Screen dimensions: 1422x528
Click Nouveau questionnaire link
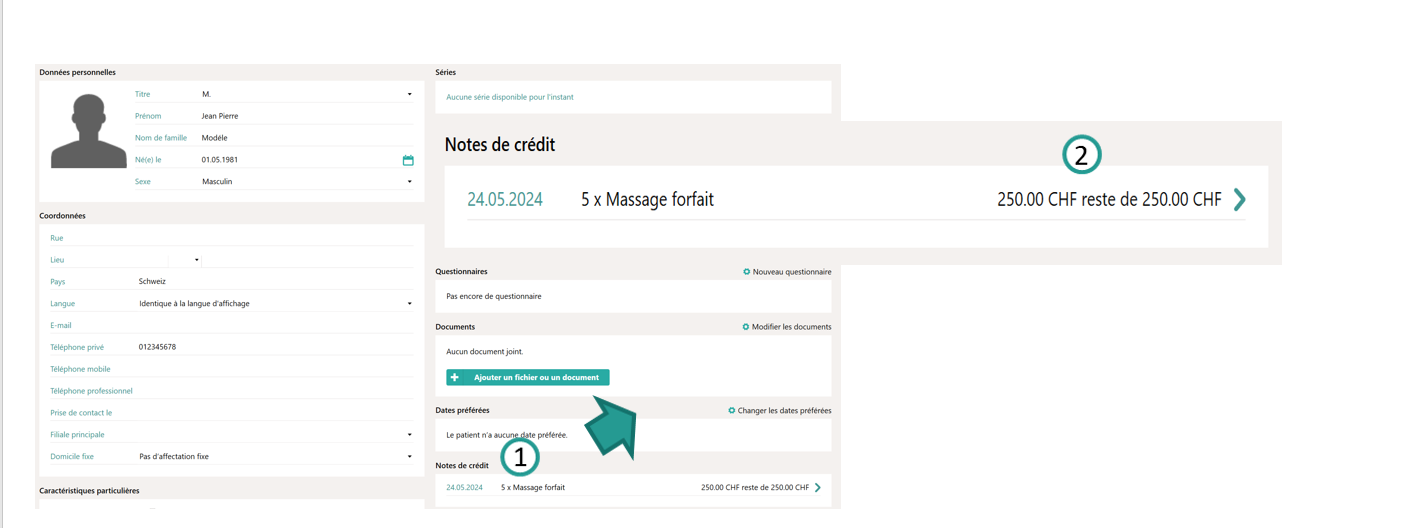792,272
